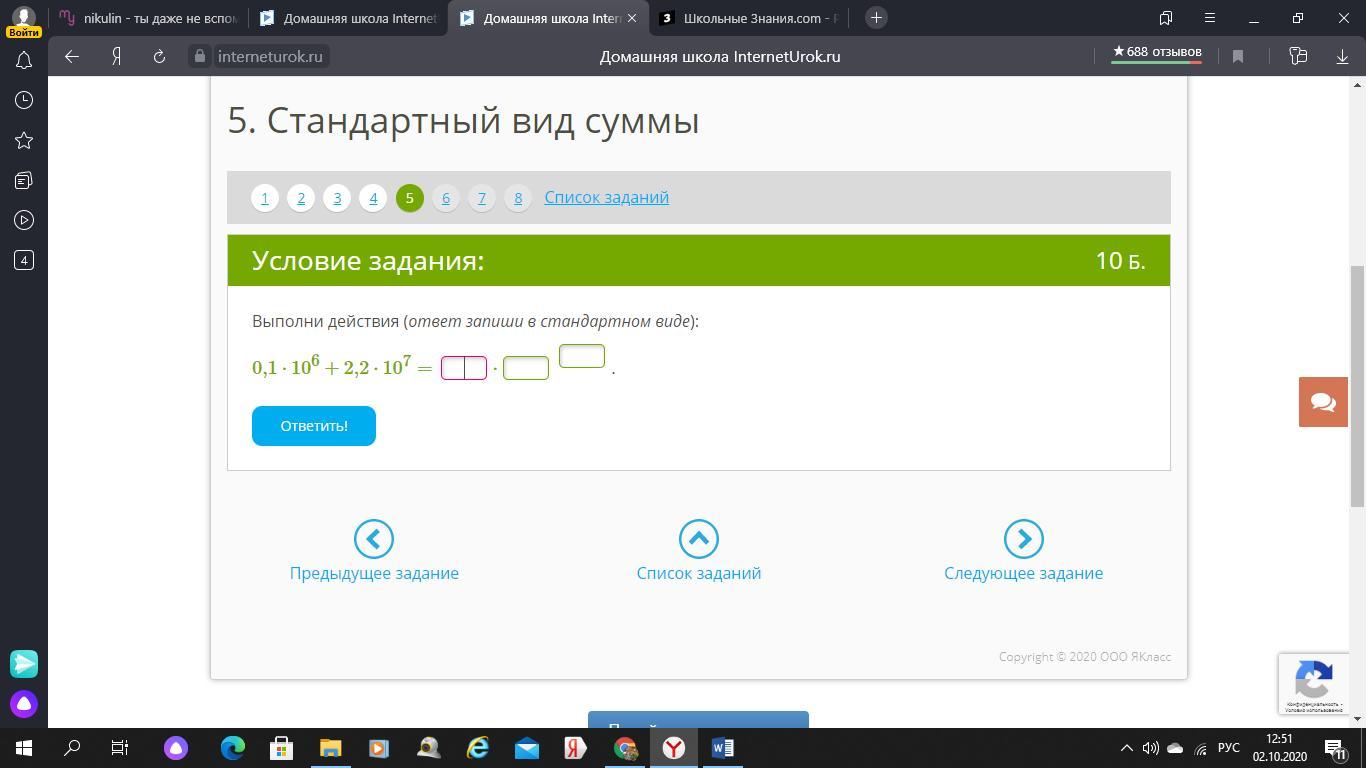This screenshot has width=1366, height=768.
Task: Open Microsoft Word from the taskbar
Action: [722, 748]
